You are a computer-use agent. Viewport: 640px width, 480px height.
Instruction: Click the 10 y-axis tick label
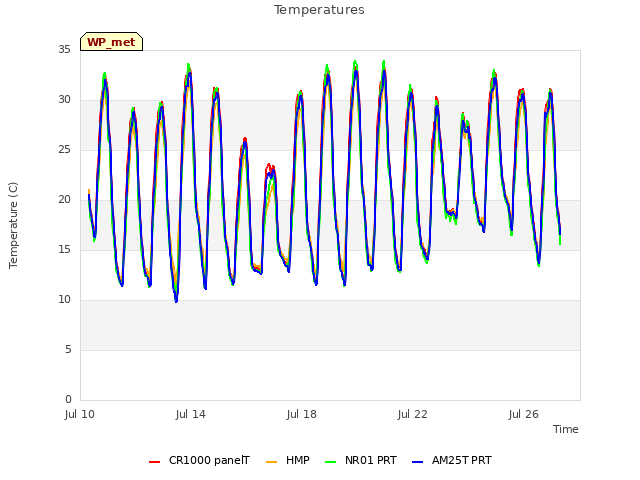[64, 300]
